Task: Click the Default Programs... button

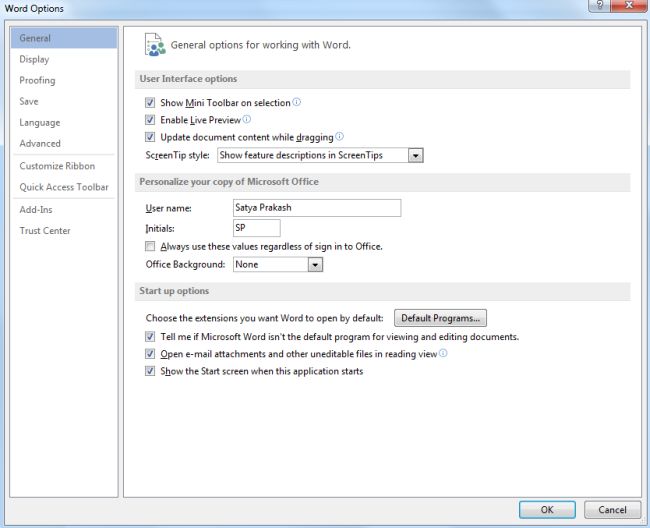Action: pos(440,318)
